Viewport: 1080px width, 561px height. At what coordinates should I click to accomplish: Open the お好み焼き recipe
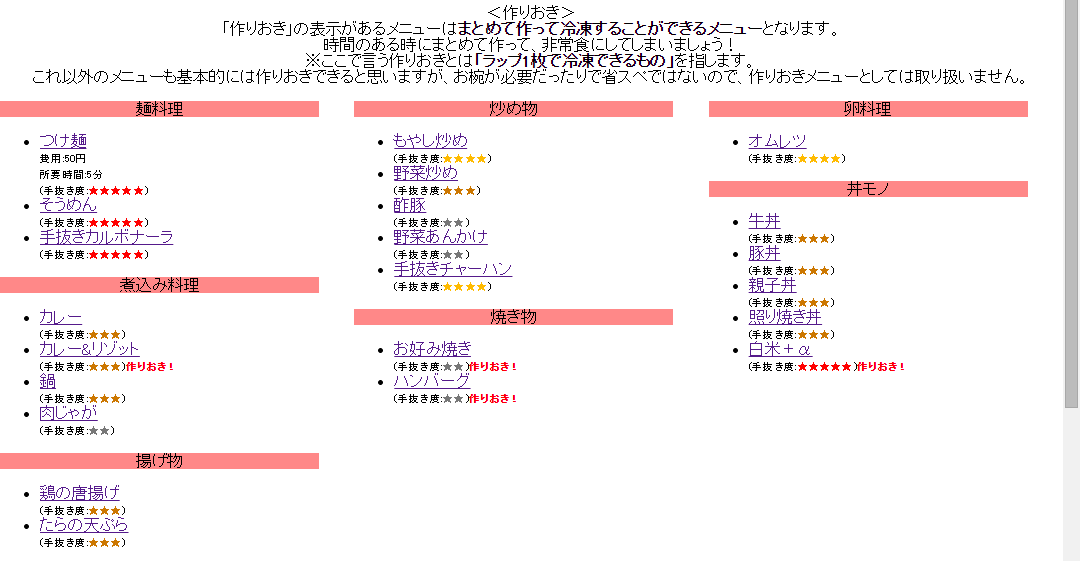432,349
